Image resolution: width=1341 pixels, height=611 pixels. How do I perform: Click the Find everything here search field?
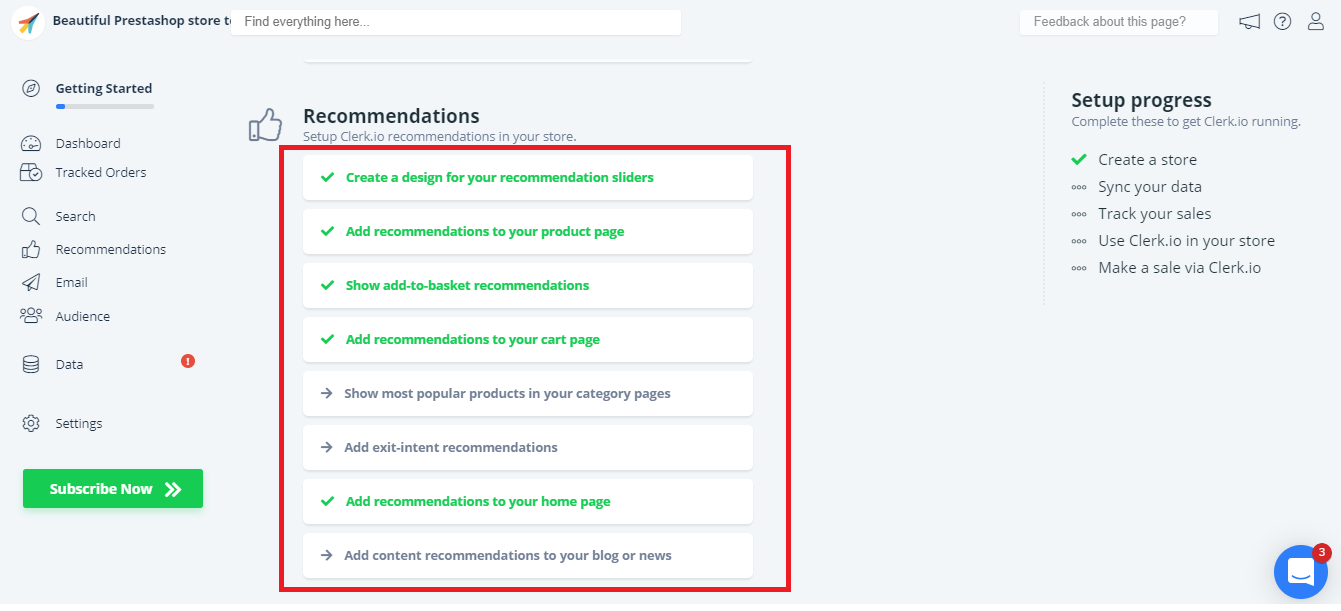click(456, 22)
